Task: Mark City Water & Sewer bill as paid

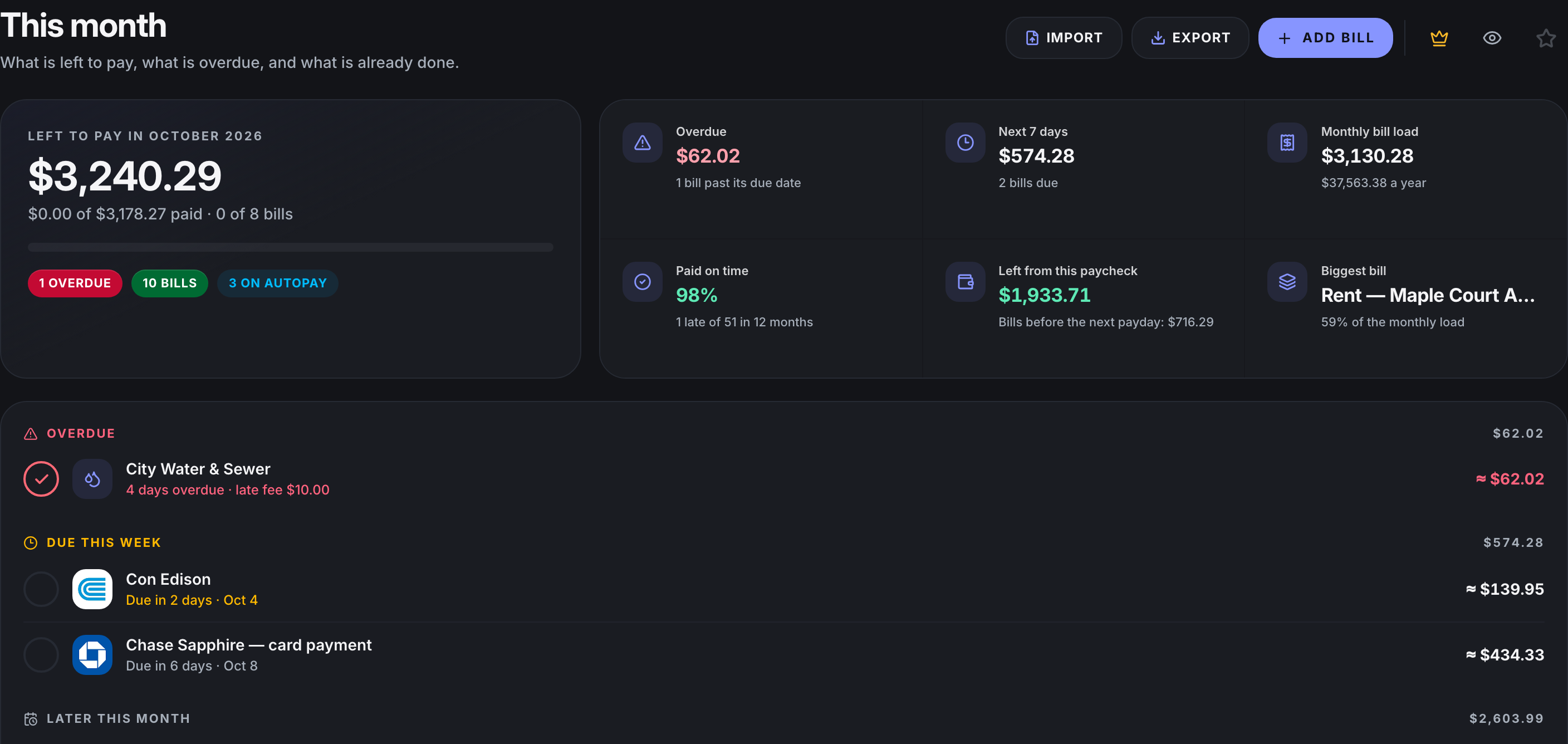Action: click(x=41, y=479)
